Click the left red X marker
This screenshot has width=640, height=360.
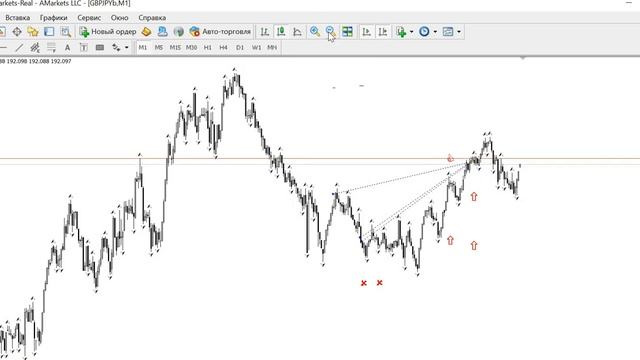click(364, 283)
